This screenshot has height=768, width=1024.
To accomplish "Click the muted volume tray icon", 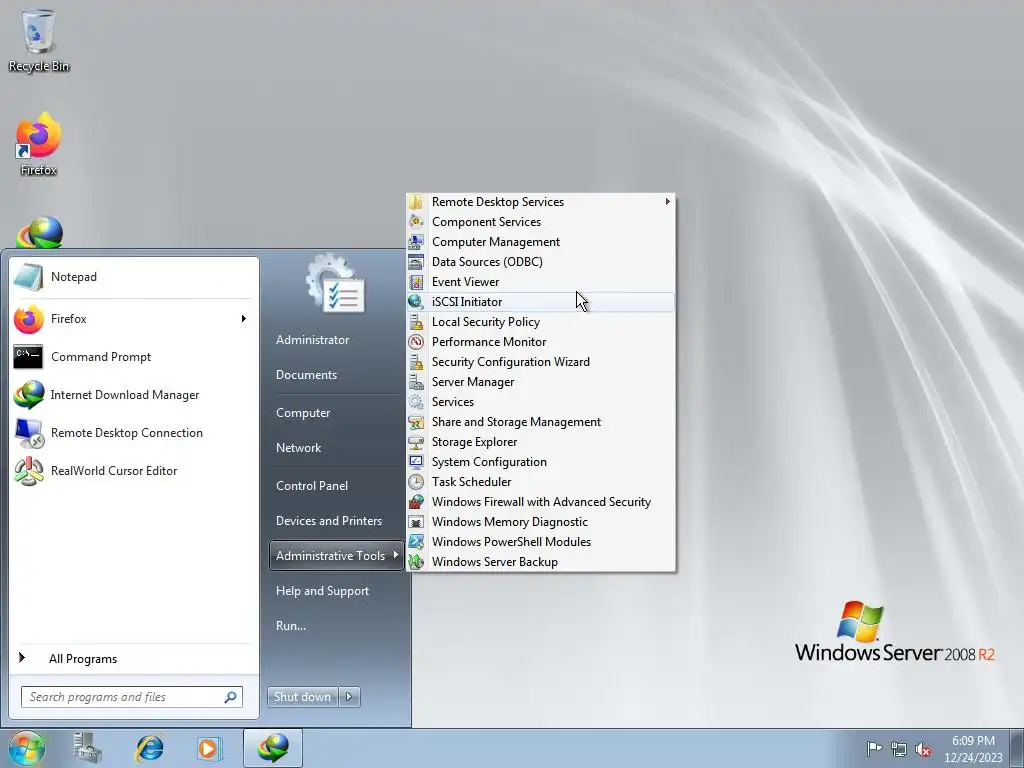I will click(923, 748).
